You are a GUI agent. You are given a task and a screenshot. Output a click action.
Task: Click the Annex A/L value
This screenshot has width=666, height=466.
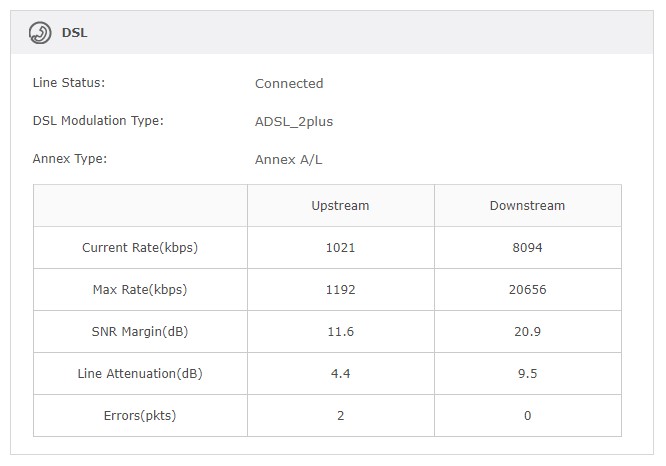point(289,159)
